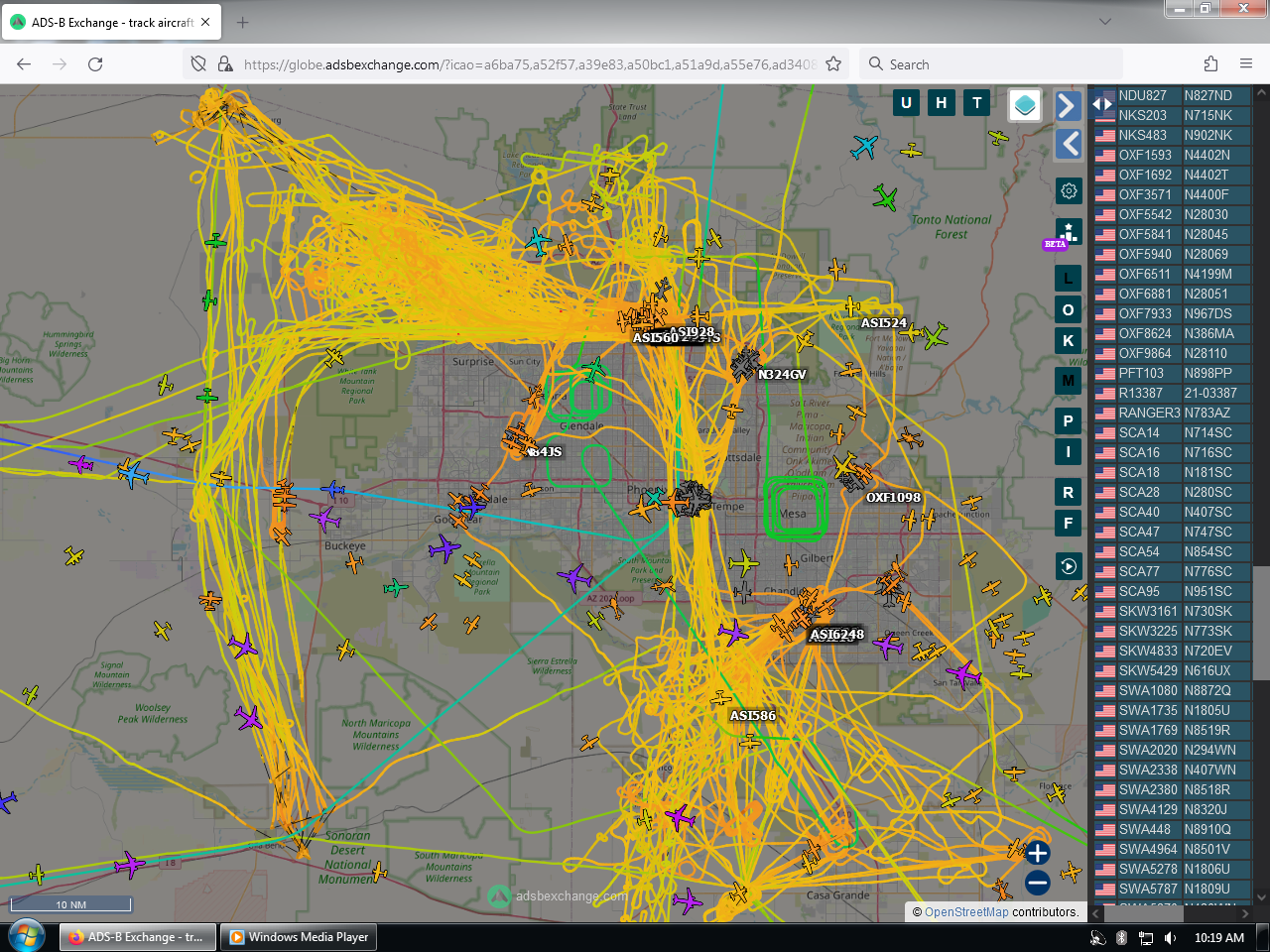
Task: Select the OXF1098 aircraft label
Action: pyautogui.click(x=893, y=498)
